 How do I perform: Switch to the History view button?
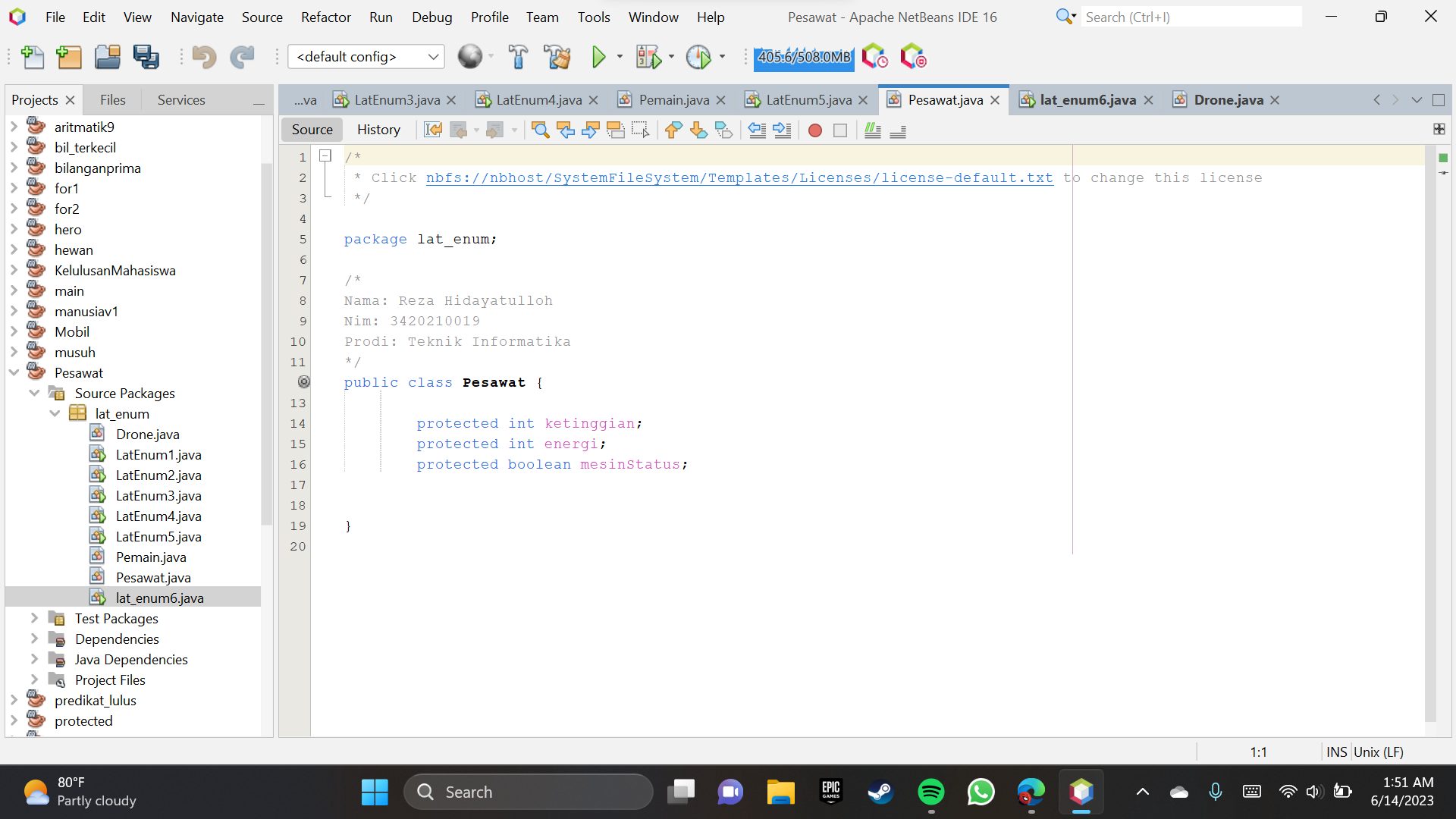click(378, 130)
